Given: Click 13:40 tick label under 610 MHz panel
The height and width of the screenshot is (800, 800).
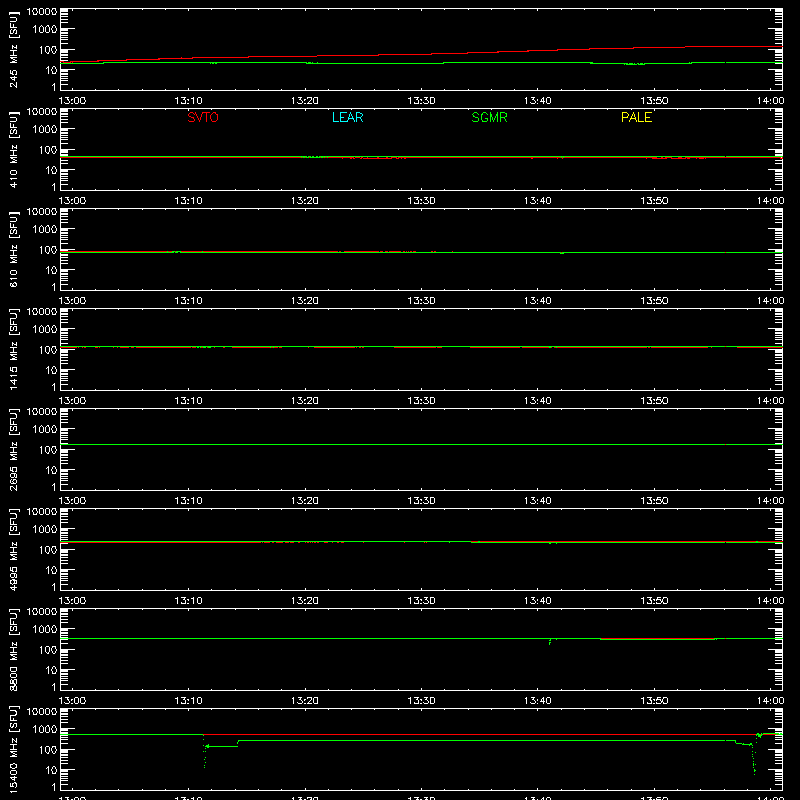Looking at the screenshot, I should 537,301.
